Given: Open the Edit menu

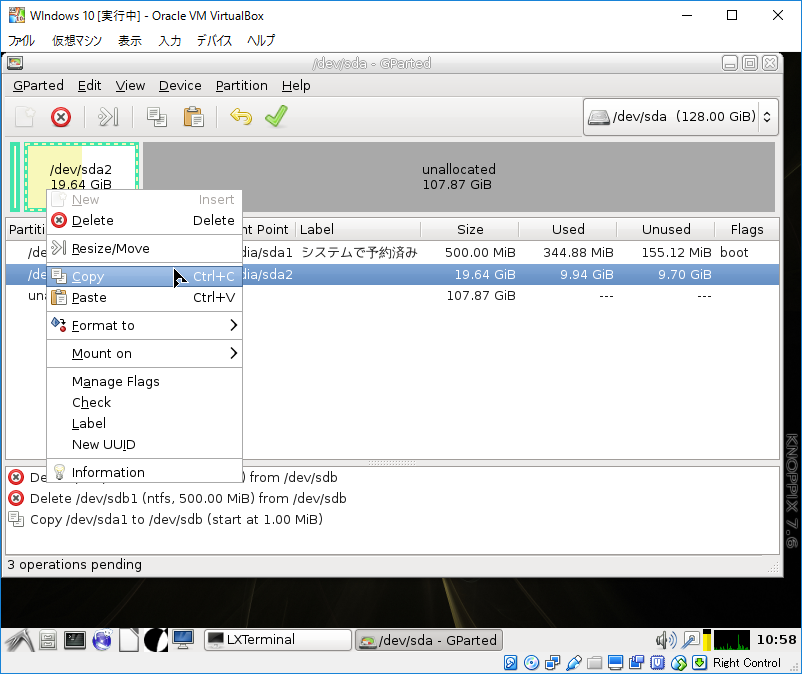Looking at the screenshot, I should tap(90, 85).
